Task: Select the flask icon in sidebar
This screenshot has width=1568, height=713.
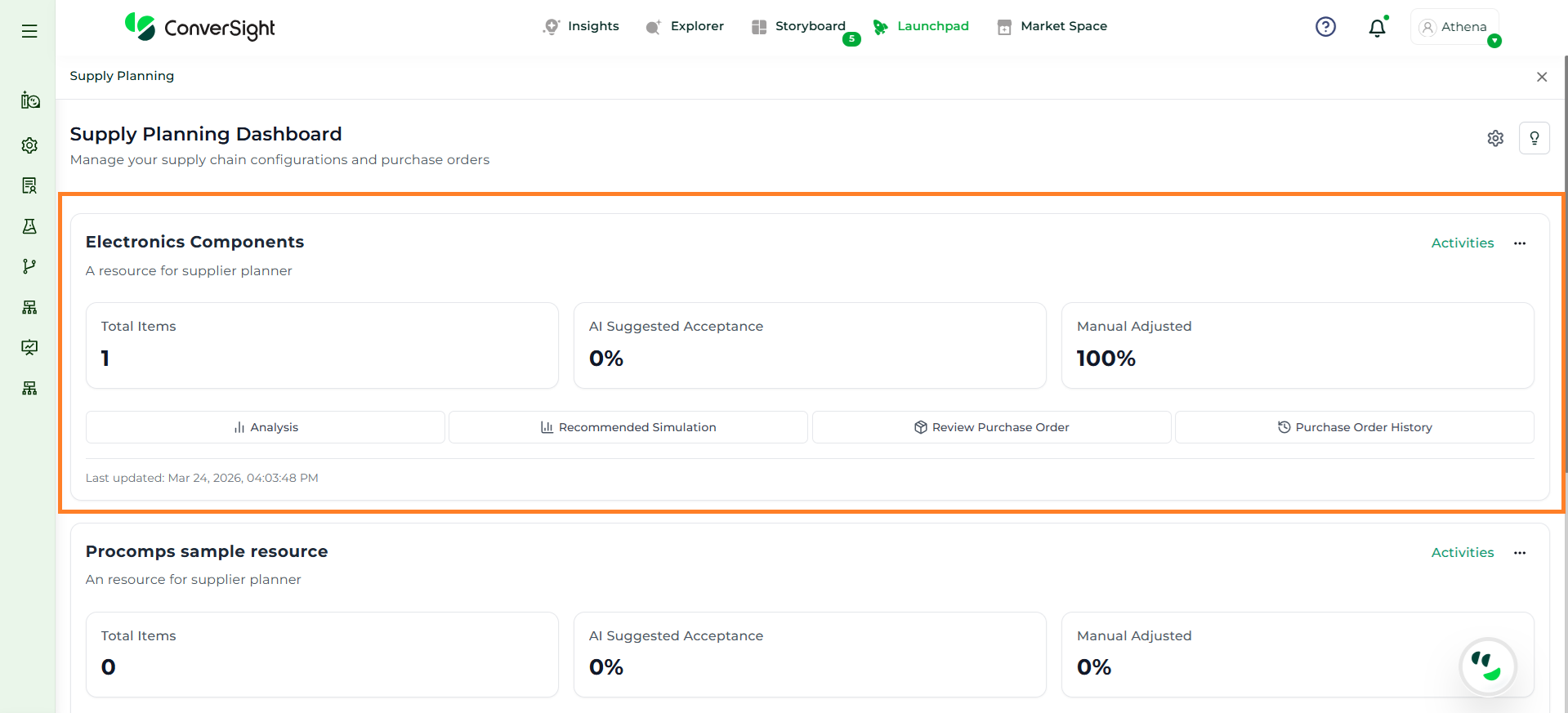Action: [x=29, y=226]
